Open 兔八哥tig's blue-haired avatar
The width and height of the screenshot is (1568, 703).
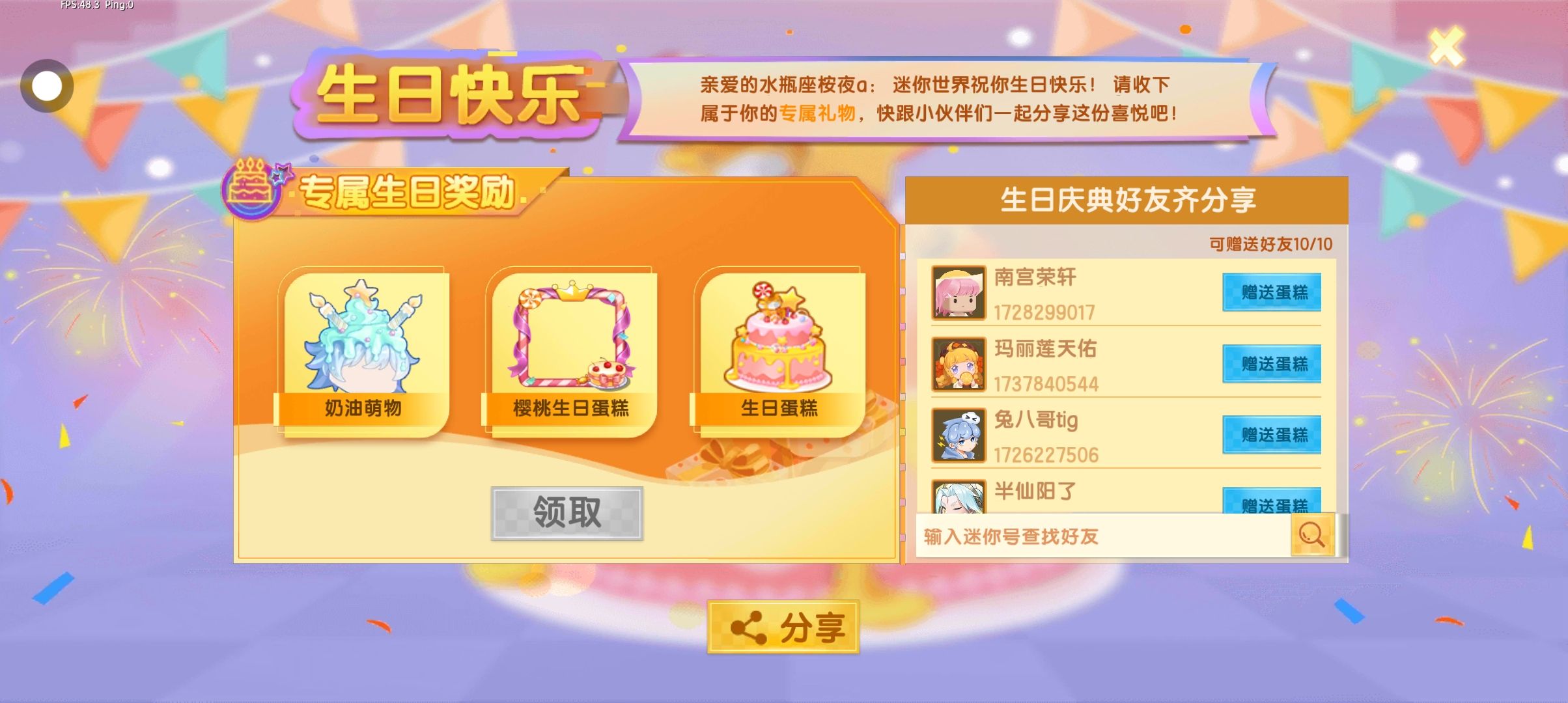tap(958, 435)
